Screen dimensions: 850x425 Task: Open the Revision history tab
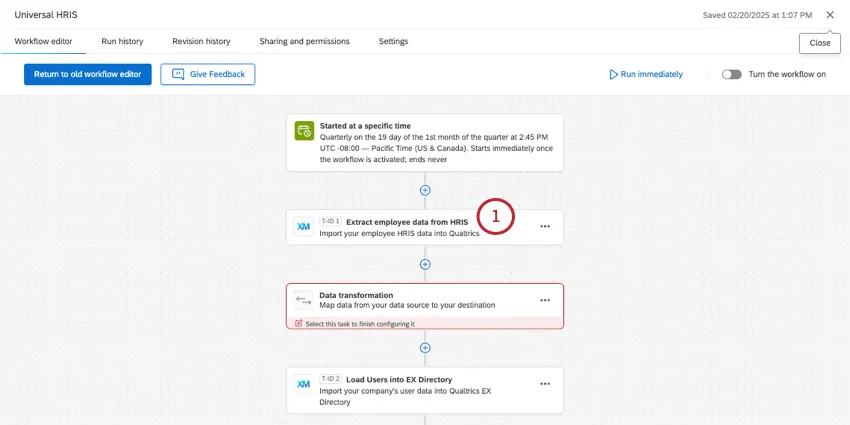pos(201,41)
